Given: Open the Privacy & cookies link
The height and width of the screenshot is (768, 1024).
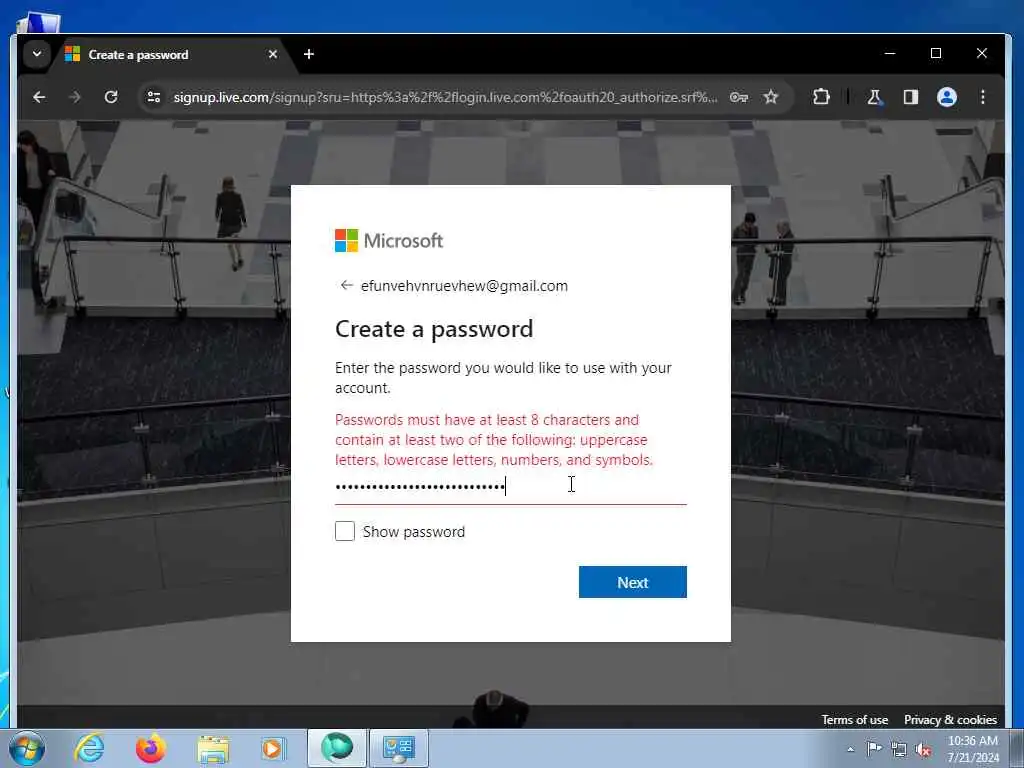Looking at the screenshot, I should pyautogui.click(x=950, y=720).
